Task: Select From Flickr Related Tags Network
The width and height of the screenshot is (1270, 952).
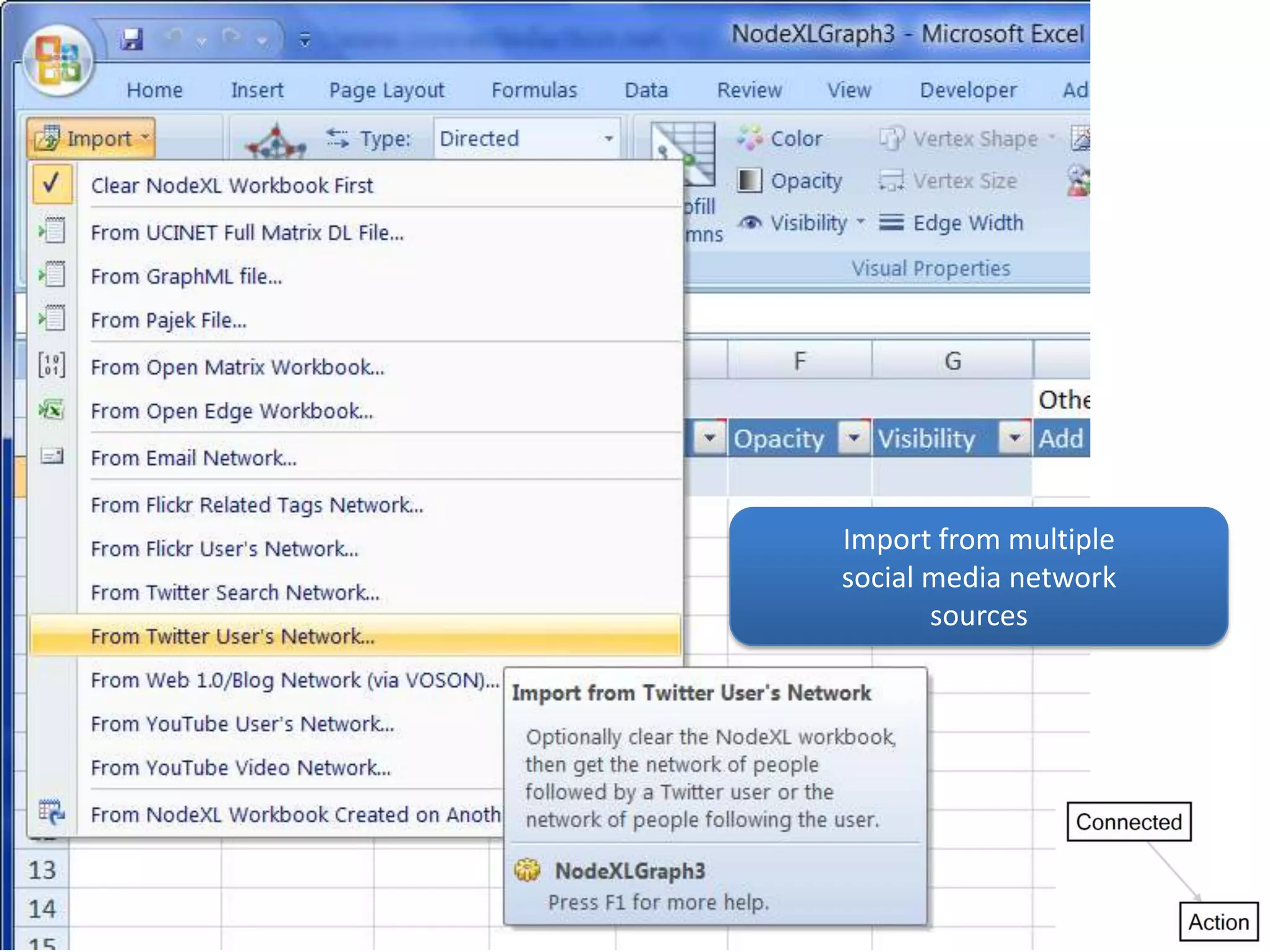Action: coord(356,506)
